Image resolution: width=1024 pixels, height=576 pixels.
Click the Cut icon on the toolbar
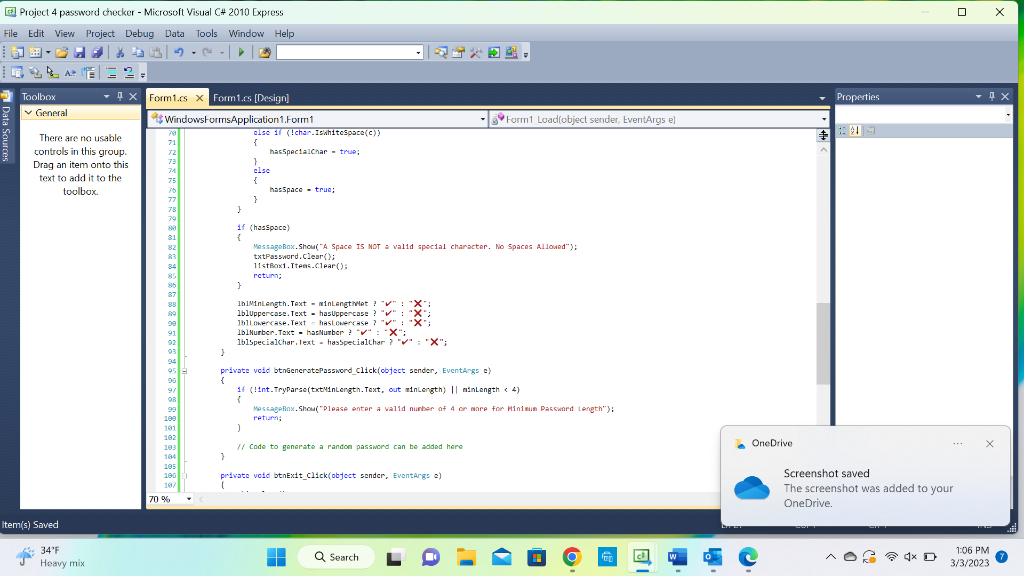pyautogui.click(x=120, y=53)
